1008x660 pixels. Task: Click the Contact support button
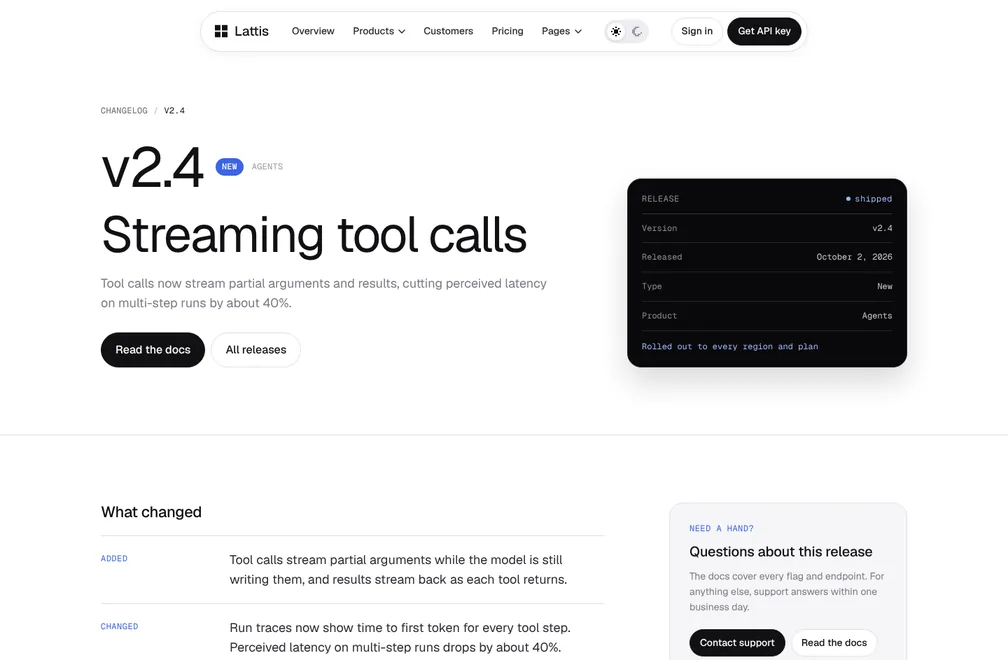tap(737, 643)
